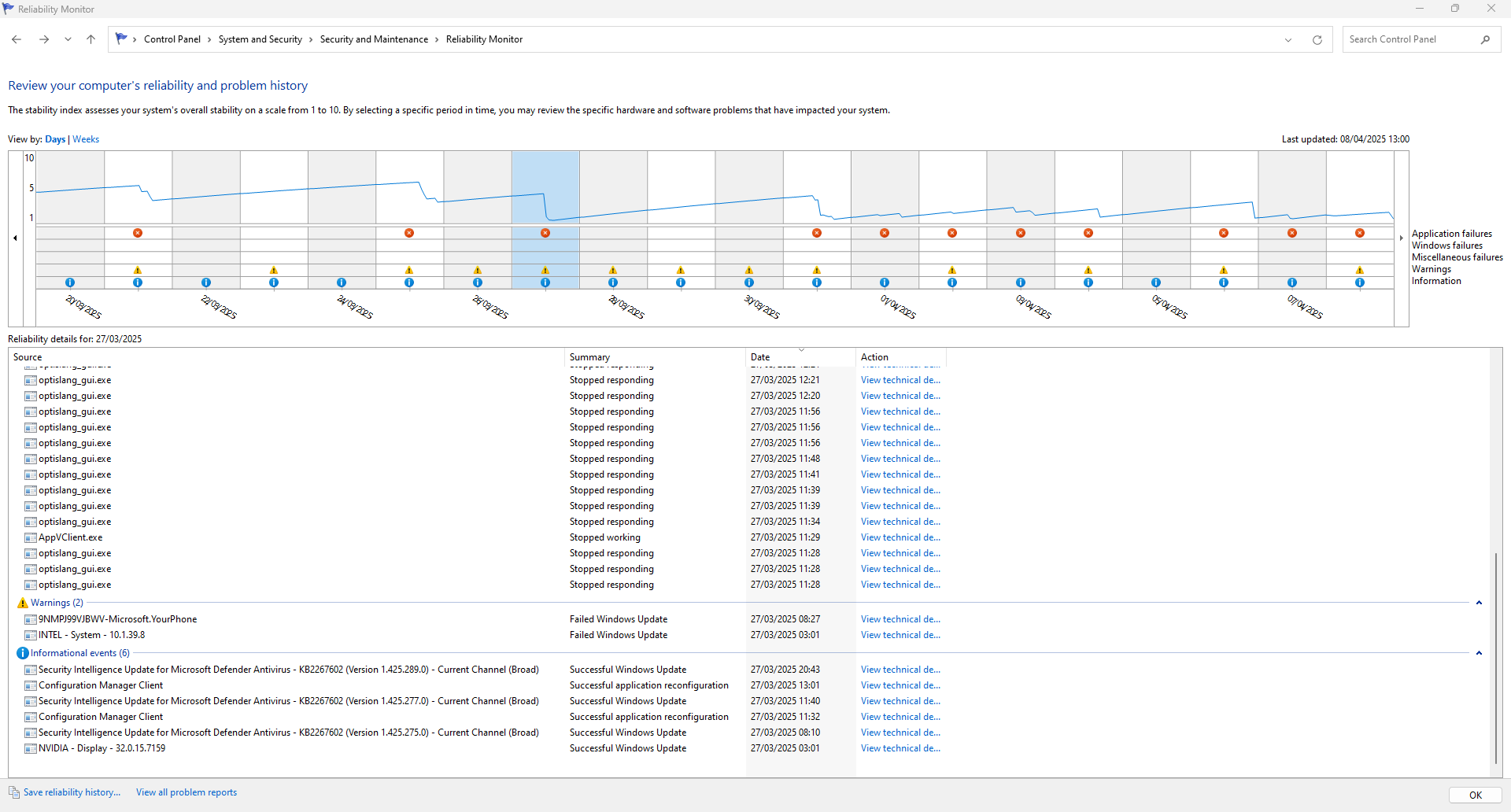Select Security and Maintenance in breadcrumb
Image resolution: width=1511 pixels, height=812 pixels.
tap(374, 39)
